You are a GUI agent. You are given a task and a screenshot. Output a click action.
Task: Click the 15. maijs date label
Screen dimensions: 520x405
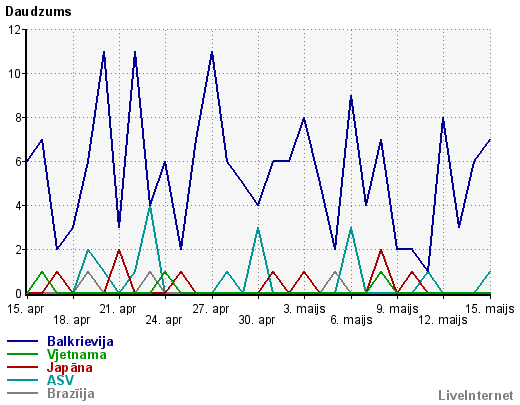pyautogui.click(x=490, y=309)
